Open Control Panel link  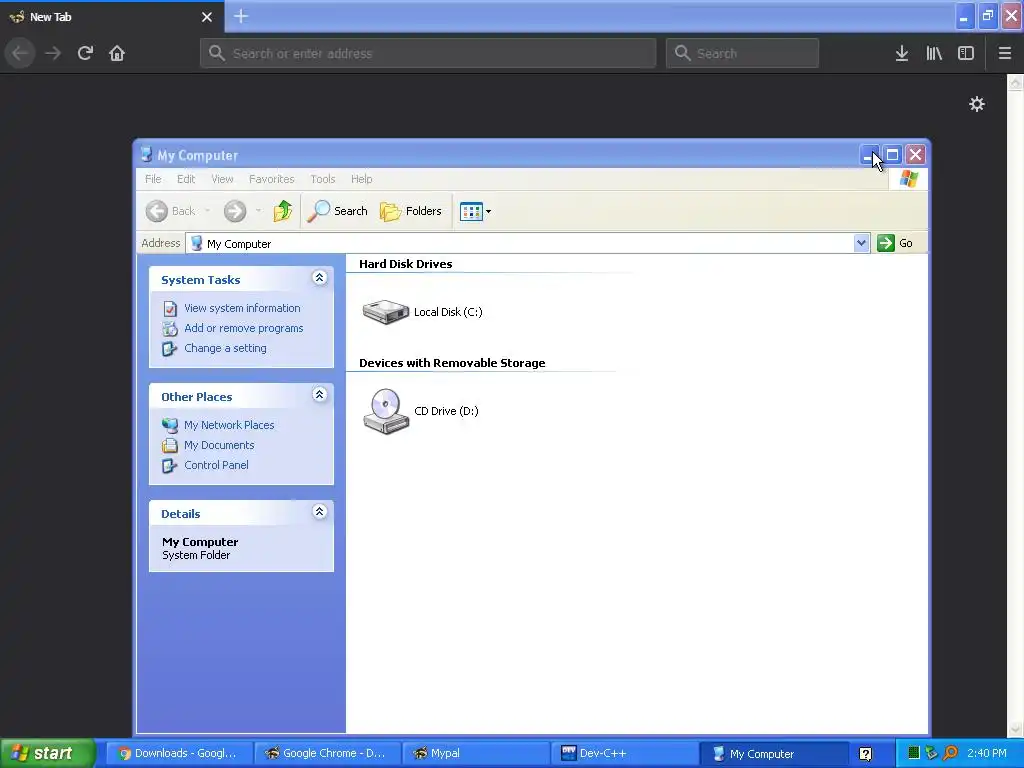click(x=216, y=466)
